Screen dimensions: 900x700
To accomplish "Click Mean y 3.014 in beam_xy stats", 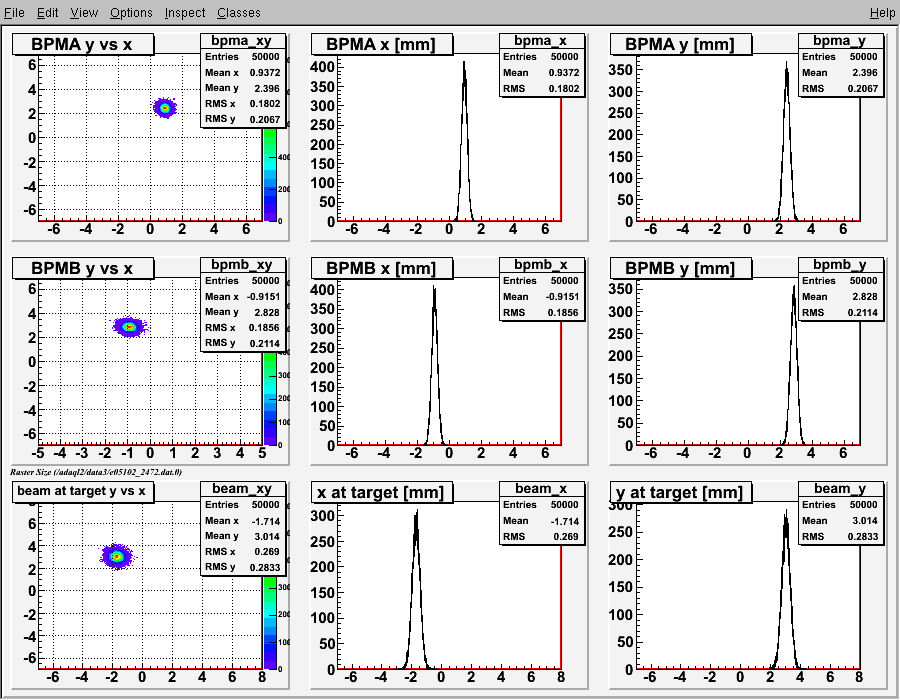I will point(242,536).
